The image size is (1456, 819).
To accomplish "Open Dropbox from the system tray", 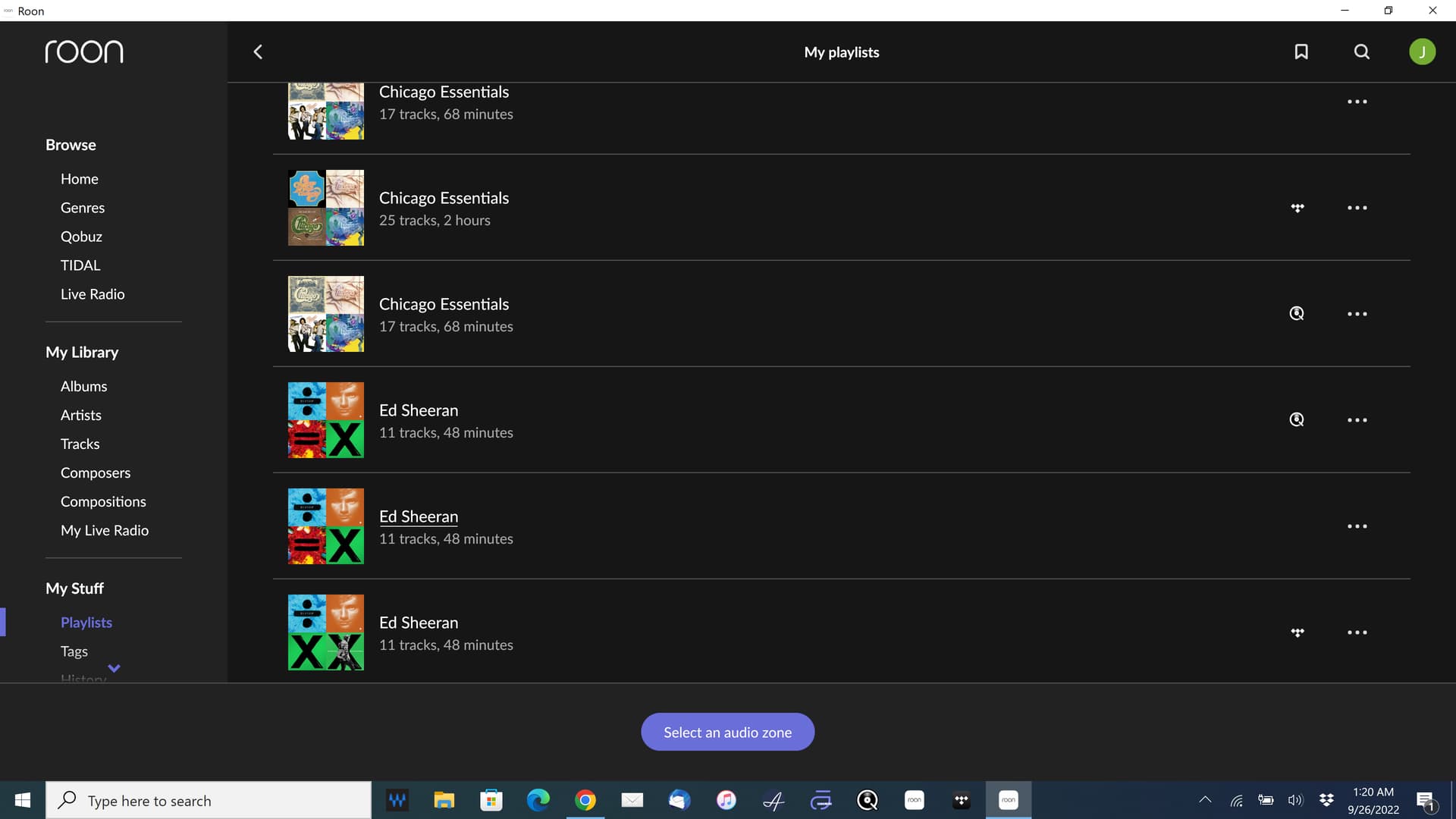I will [x=1326, y=800].
